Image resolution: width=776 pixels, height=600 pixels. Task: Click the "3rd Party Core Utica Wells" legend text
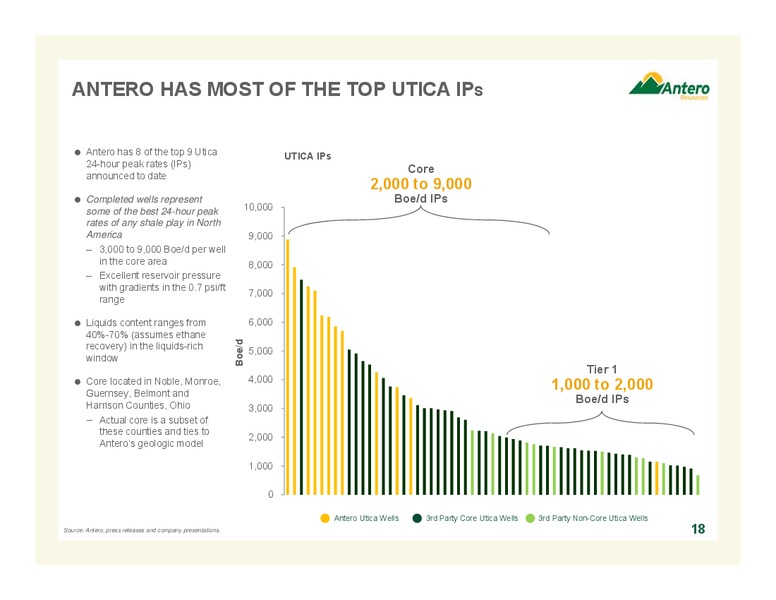pyautogui.click(x=472, y=518)
